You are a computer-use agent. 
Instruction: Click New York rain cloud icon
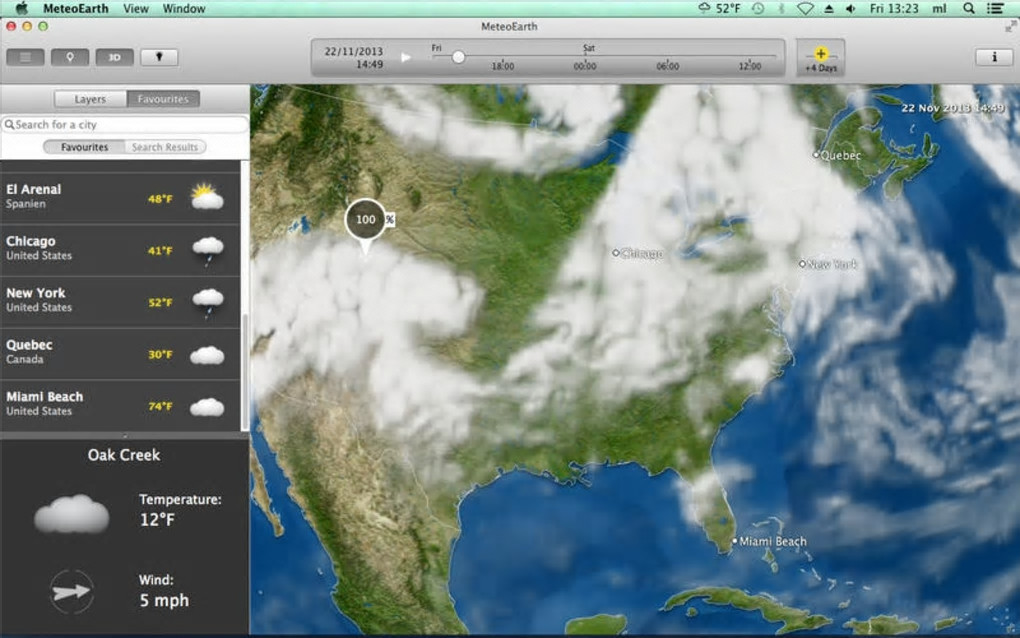coord(208,302)
